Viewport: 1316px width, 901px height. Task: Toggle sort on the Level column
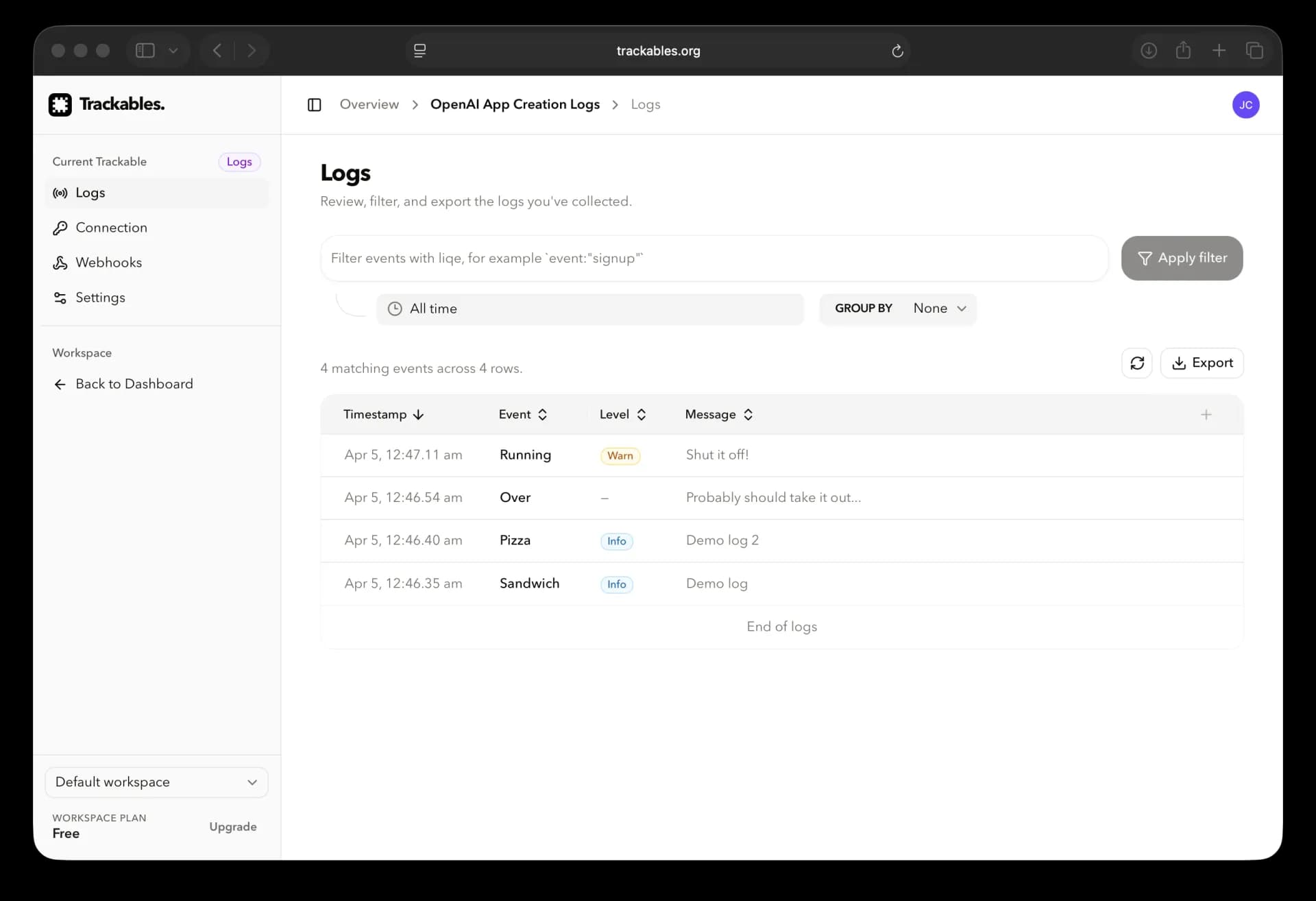pos(642,414)
